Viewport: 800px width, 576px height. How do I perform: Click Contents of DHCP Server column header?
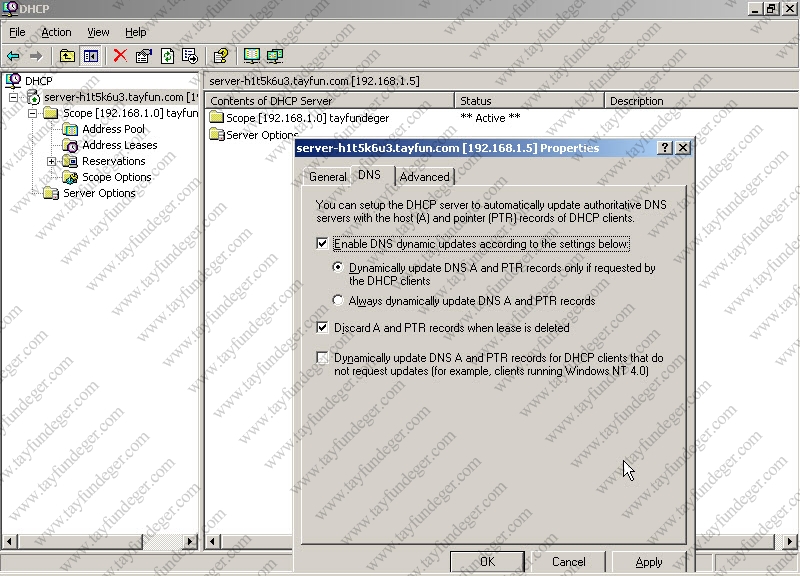click(330, 101)
